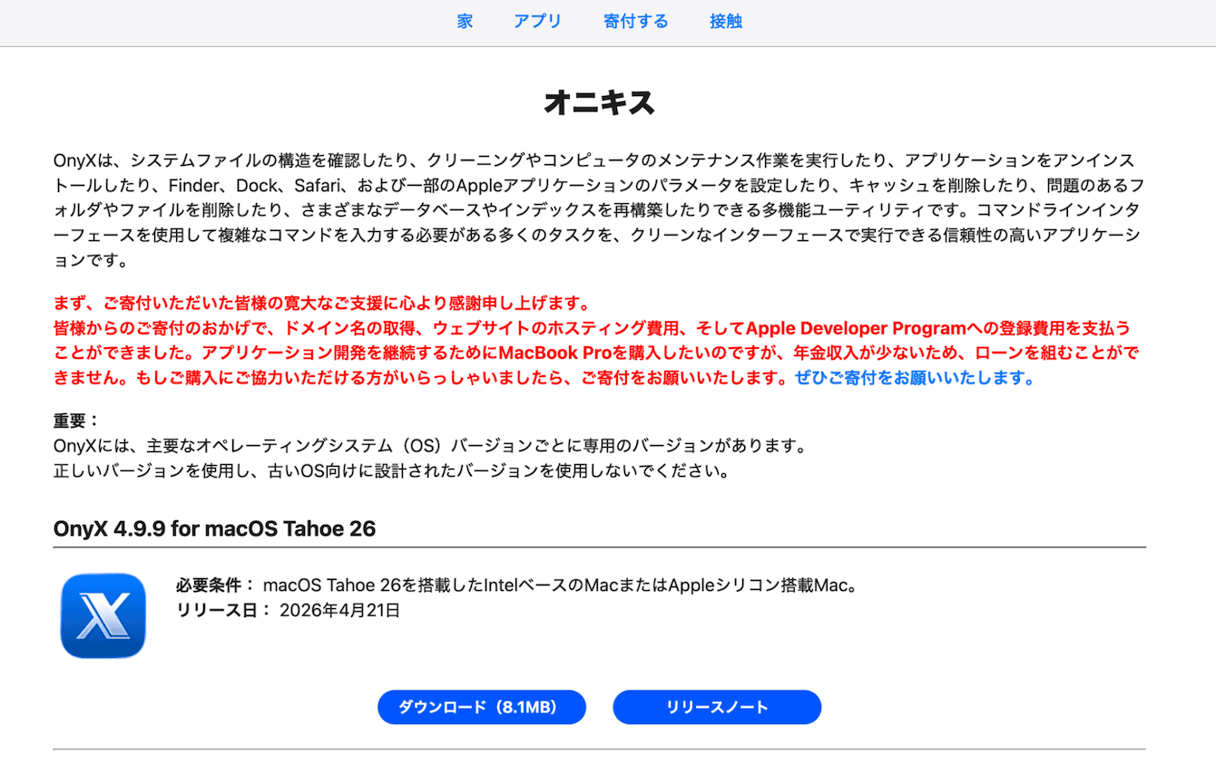The width and height of the screenshot is (1216, 784).
Task: Click the line 正しいバージョンを使用し
Action: tap(391, 470)
